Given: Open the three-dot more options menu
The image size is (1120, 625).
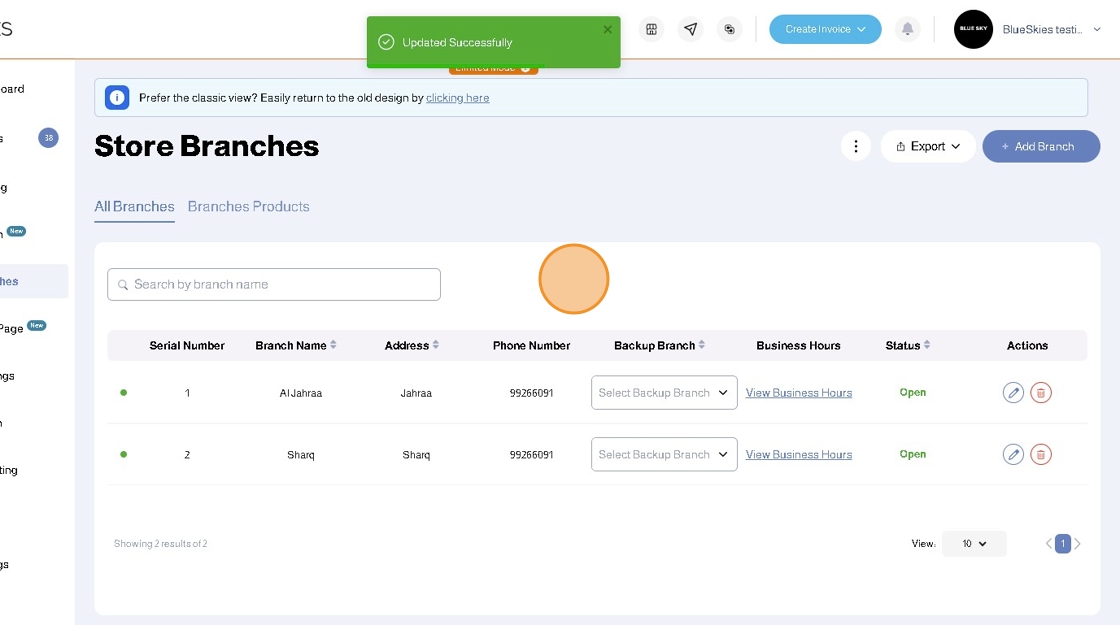Looking at the screenshot, I should [x=855, y=146].
